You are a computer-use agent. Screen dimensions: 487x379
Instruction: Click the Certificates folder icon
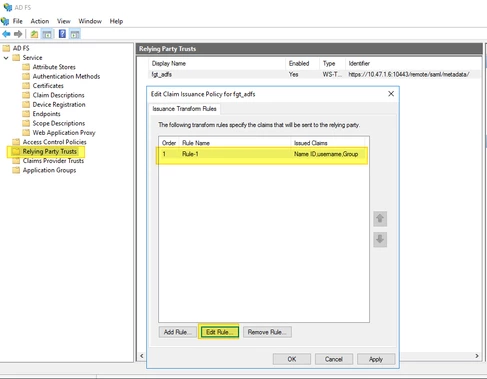[26, 86]
